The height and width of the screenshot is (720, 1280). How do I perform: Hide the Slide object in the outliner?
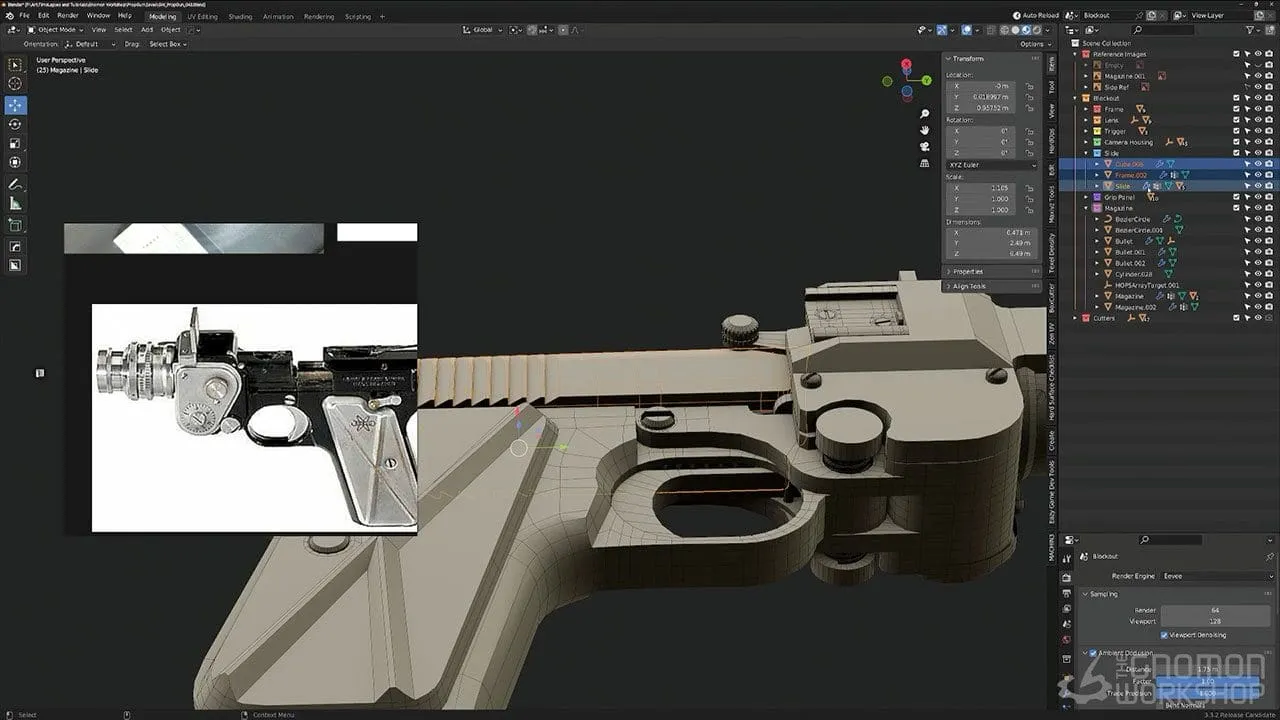tap(1257, 185)
